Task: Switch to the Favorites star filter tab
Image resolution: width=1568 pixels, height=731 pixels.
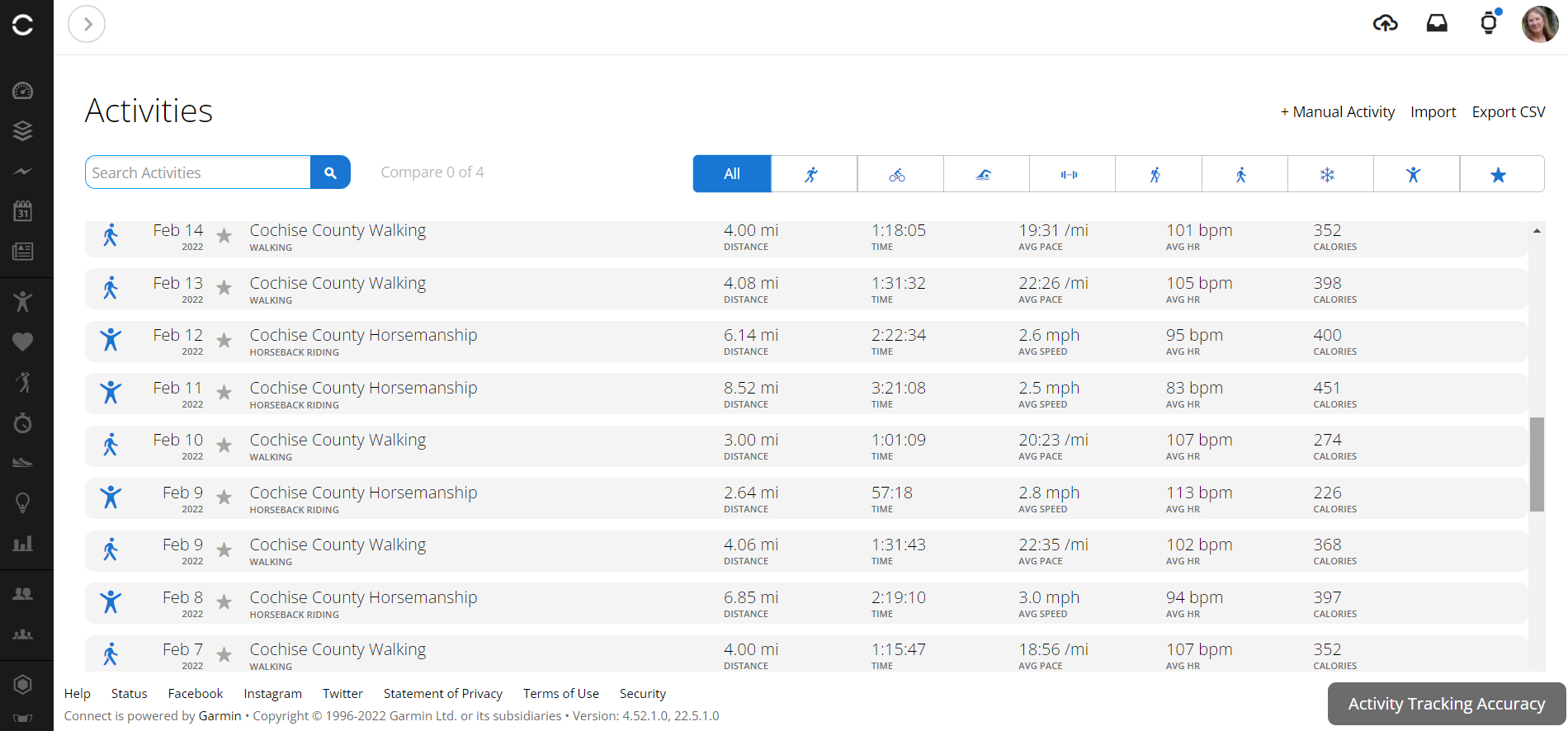Action: coord(1498,174)
